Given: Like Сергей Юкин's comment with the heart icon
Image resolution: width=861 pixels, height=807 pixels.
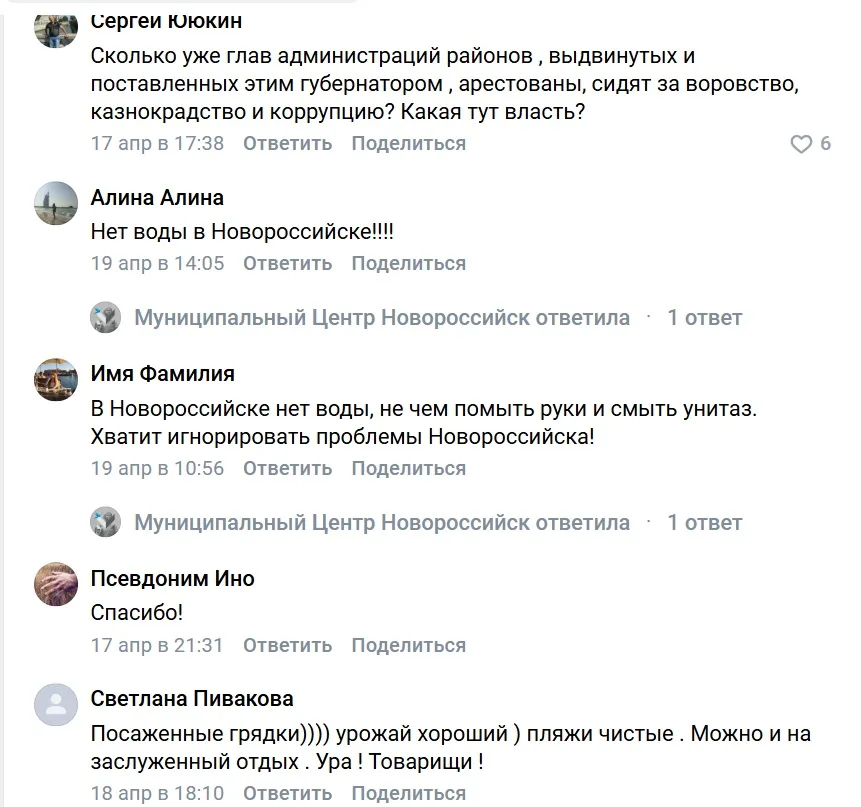Looking at the screenshot, I should tap(801, 144).
